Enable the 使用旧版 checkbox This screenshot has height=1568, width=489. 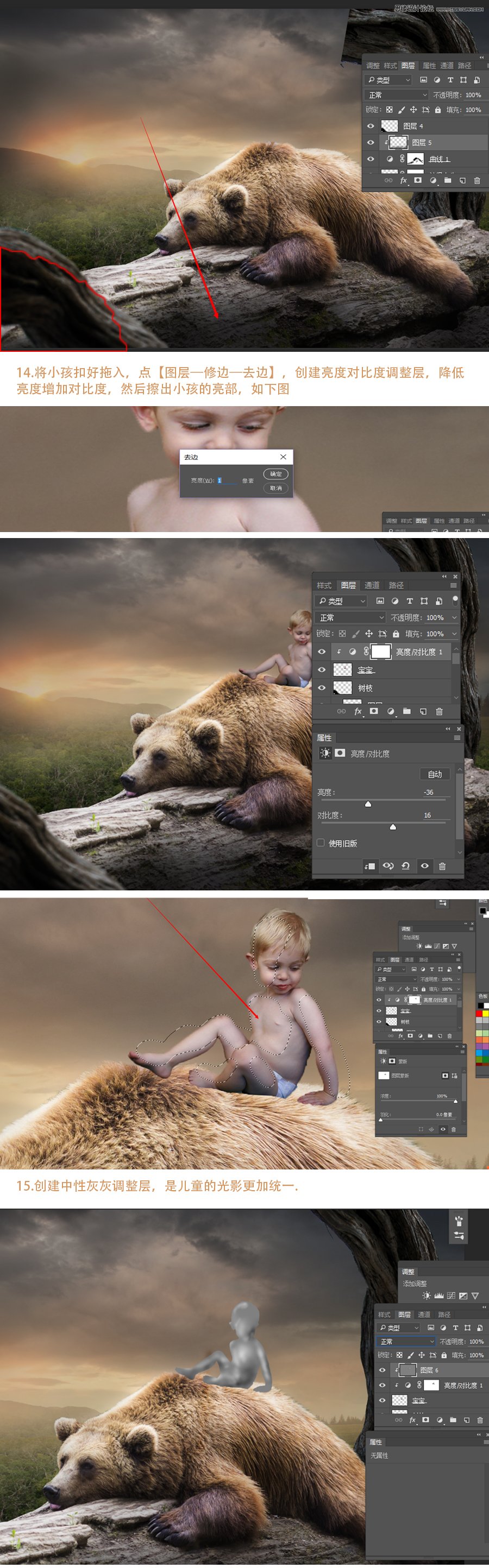pos(321,843)
